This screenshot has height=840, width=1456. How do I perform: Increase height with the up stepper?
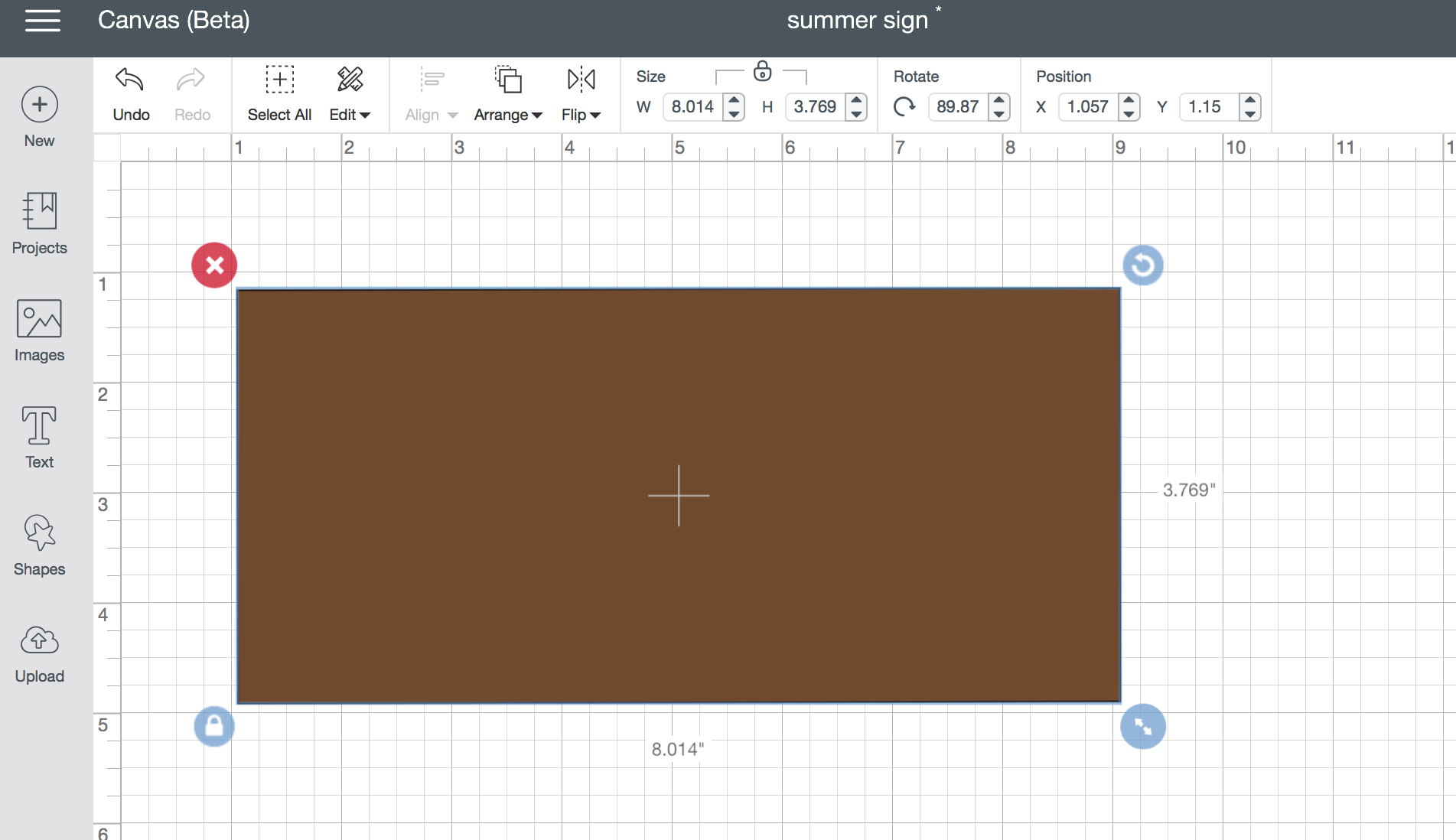[856, 100]
